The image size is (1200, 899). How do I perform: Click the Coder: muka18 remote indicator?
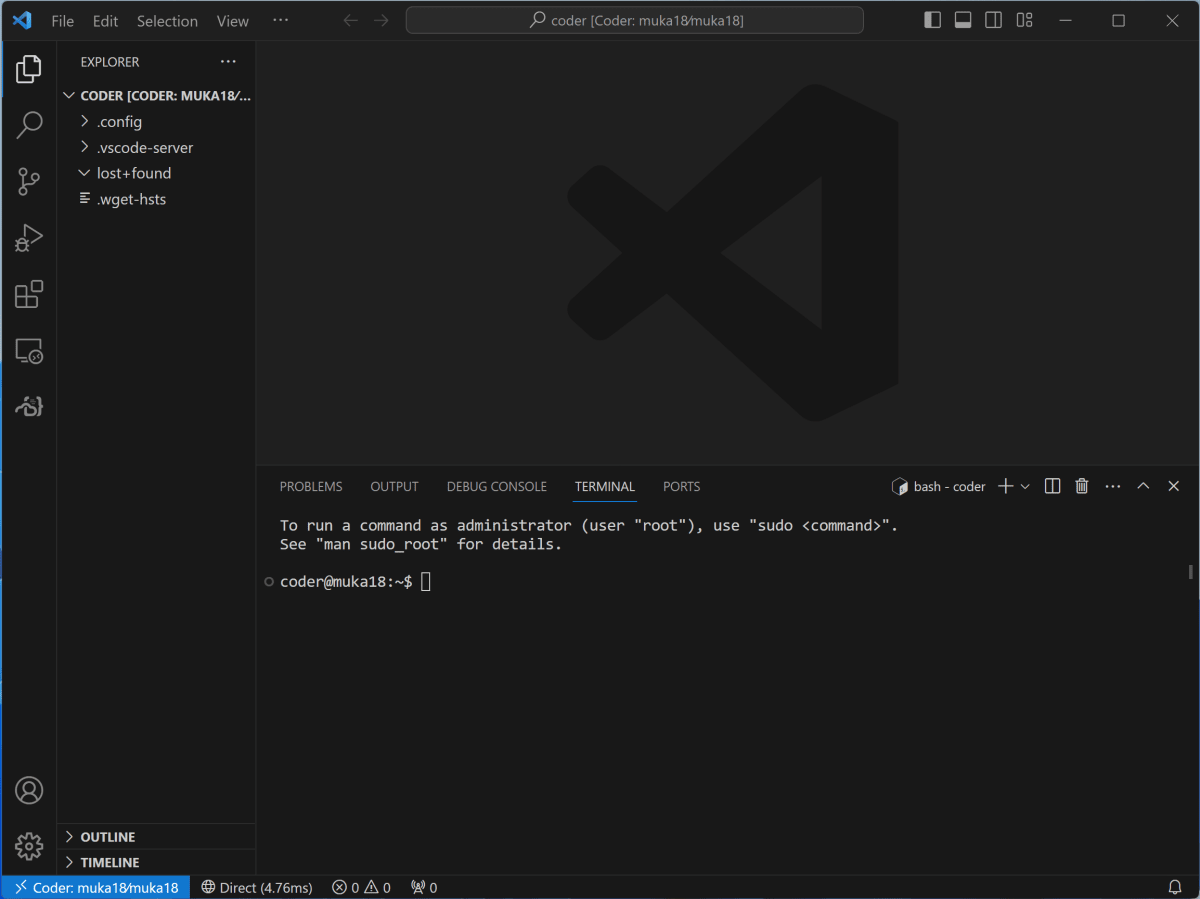[95, 887]
